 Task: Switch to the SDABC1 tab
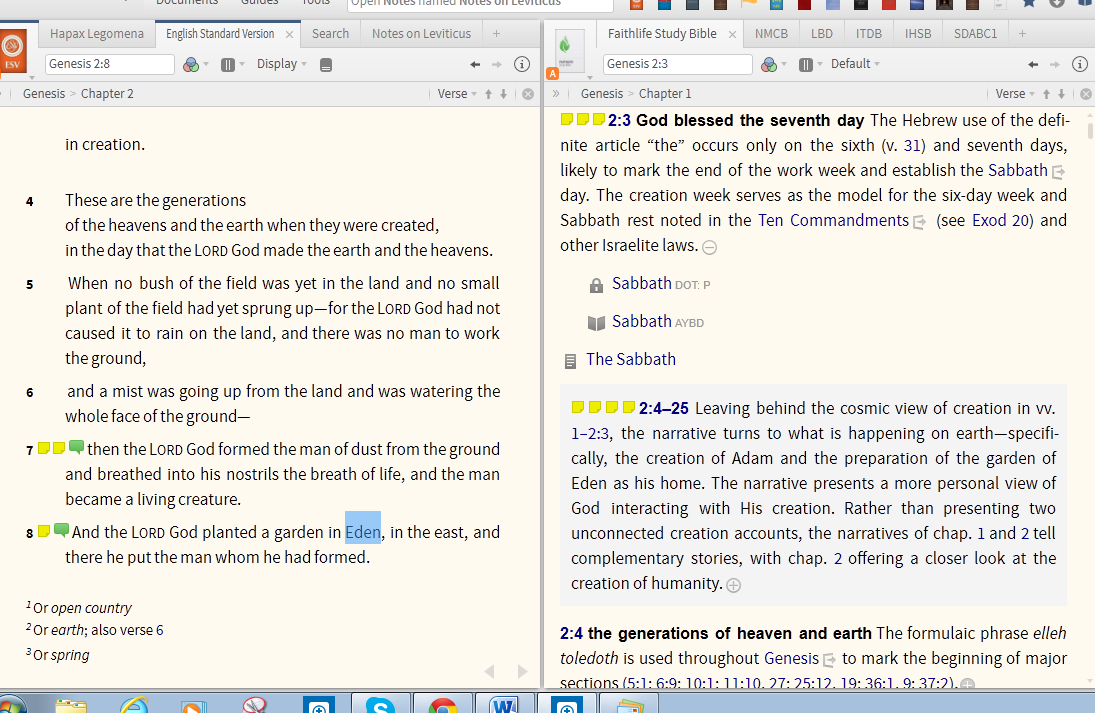(975, 34)
